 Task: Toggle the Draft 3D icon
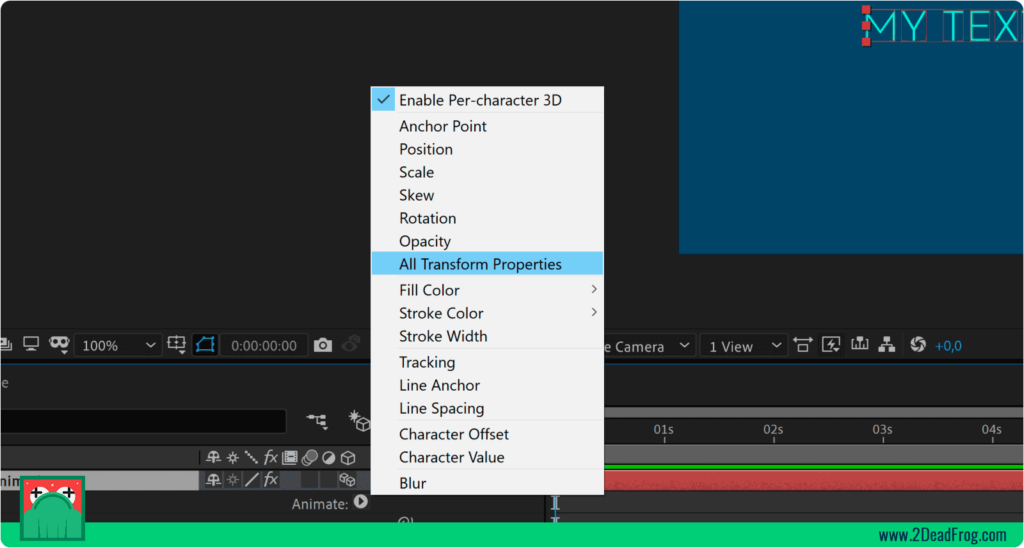360,421
